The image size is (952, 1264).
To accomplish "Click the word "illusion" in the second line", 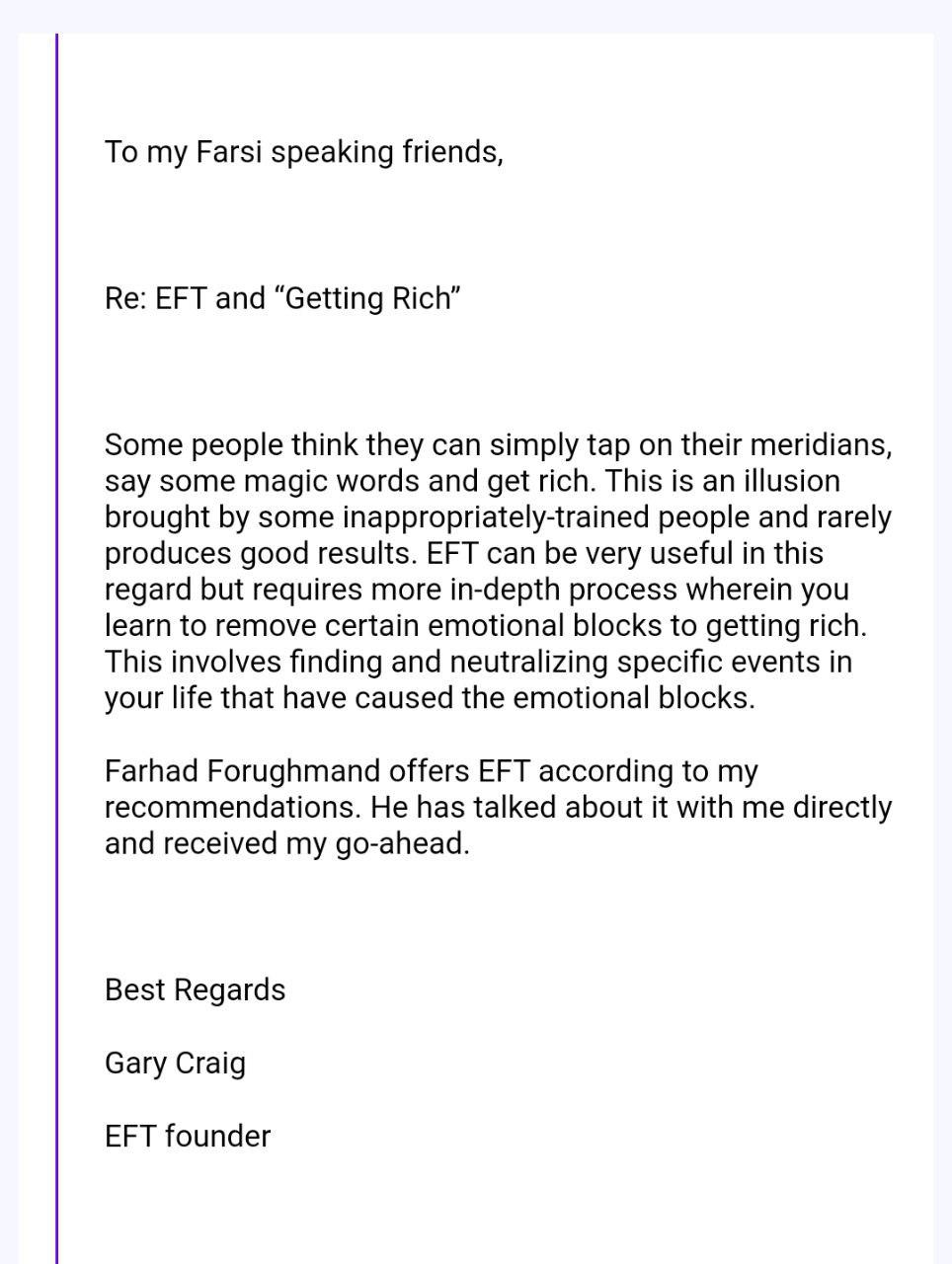I will click(x=792, y=481).
